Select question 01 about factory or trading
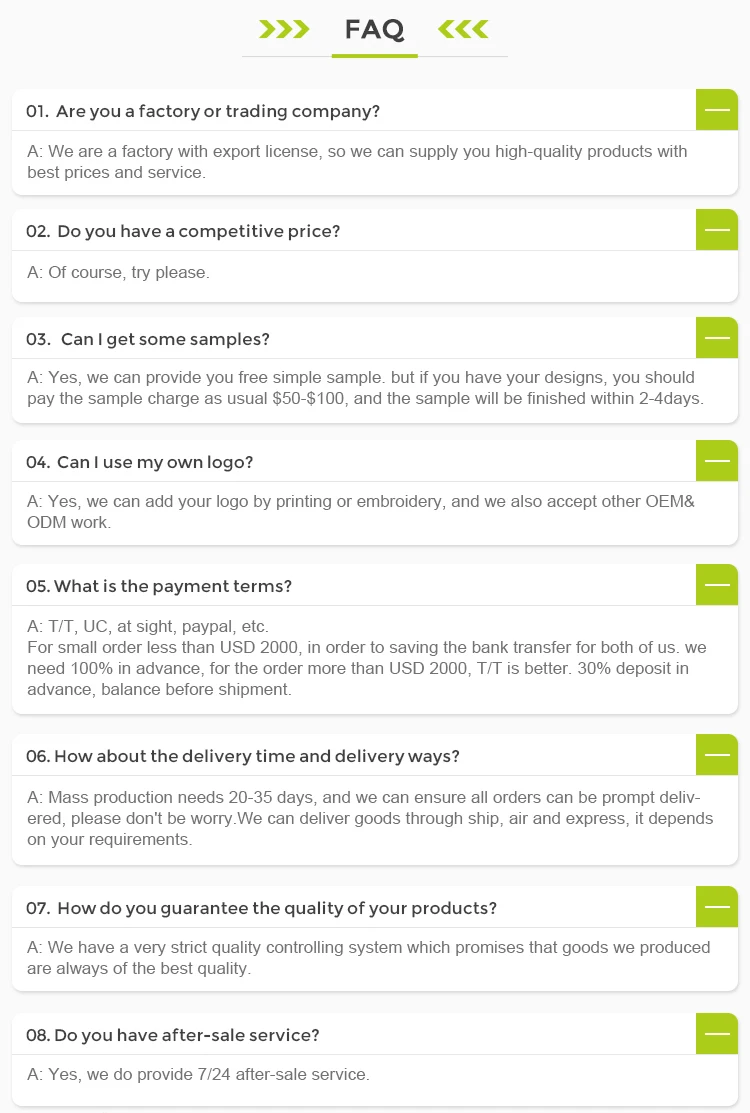 click(x=203, y=111)
